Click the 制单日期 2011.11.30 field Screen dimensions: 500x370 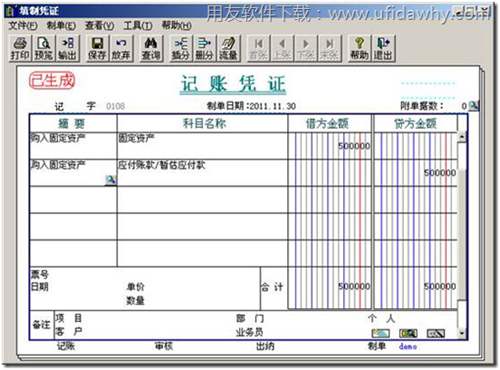click(251, 106)
